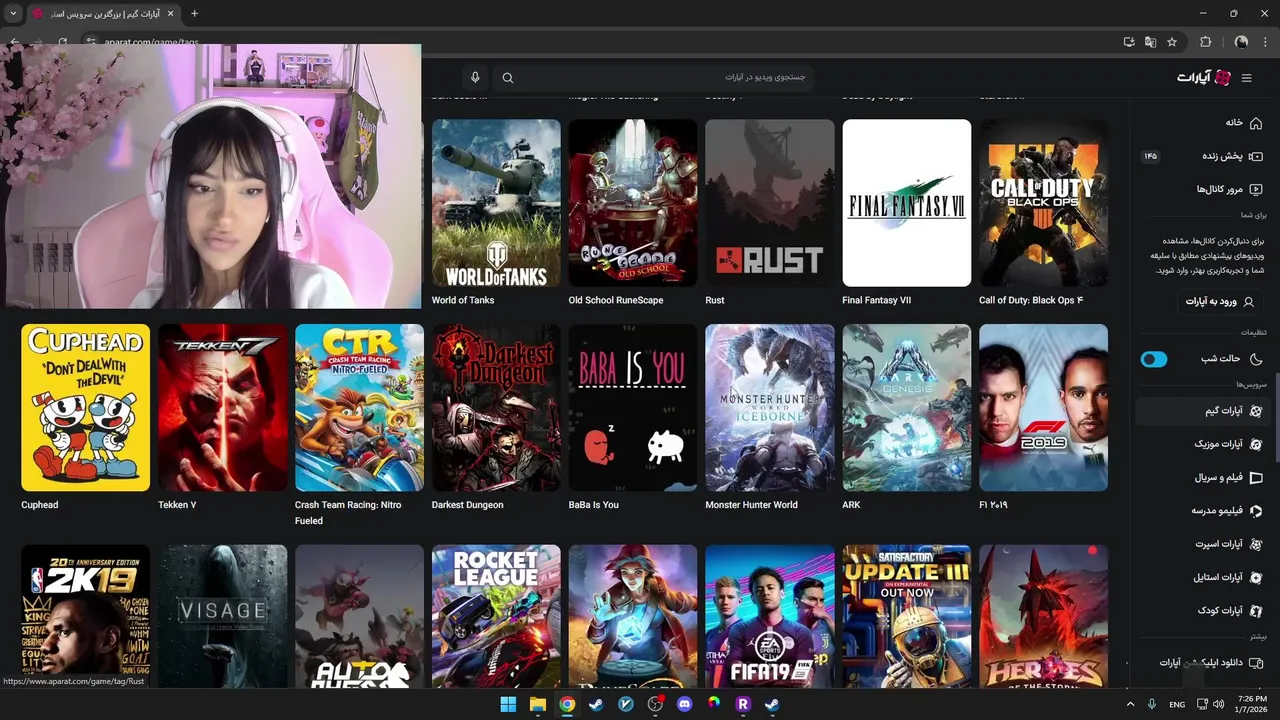Open Baba Is You game cover
This screenshot has height=720, width=1280.
coord(633,408)
